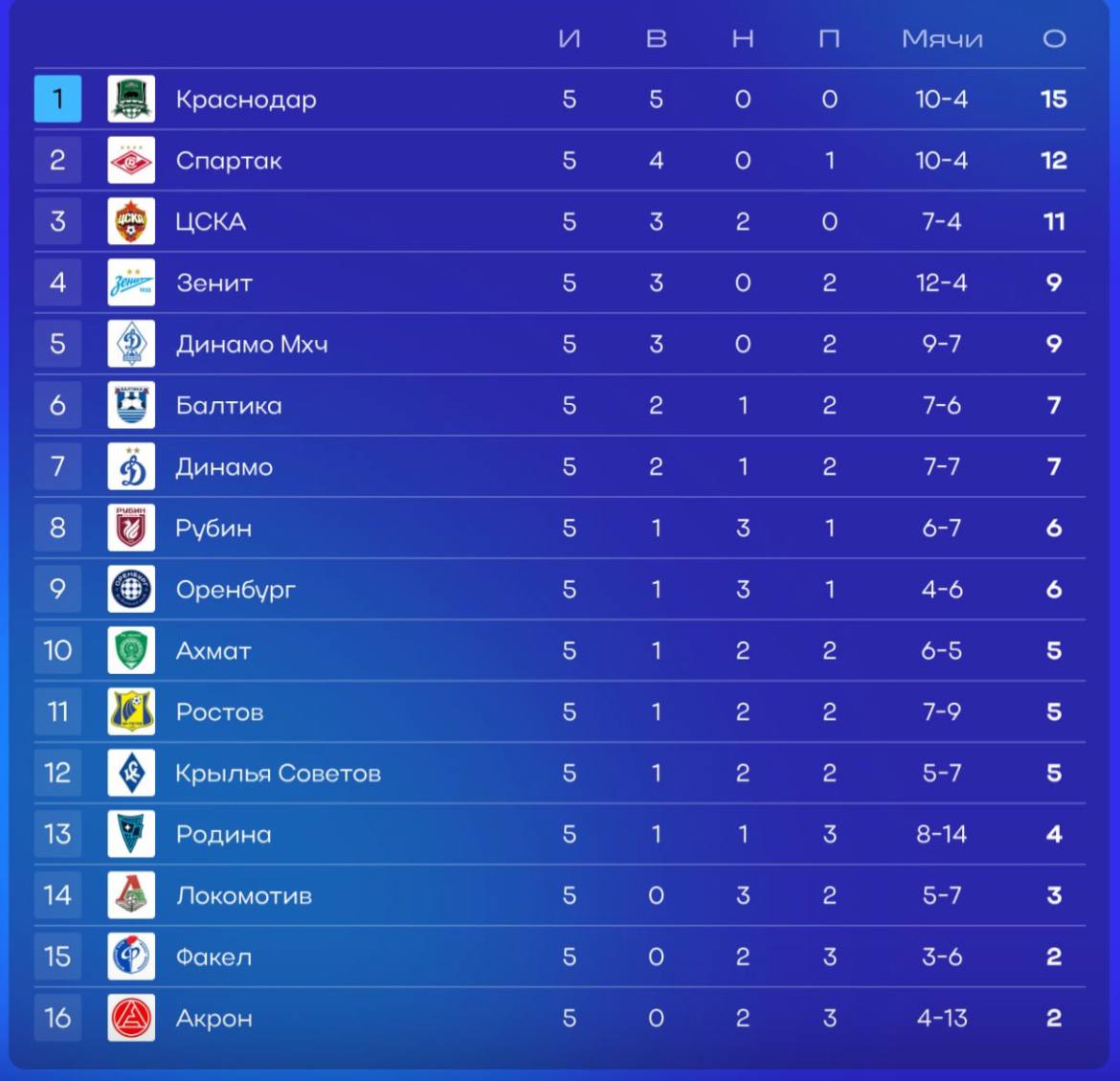Select the Зенит logo icon
This screenshot has width=1120, height=1081.
tap(131, 282)
